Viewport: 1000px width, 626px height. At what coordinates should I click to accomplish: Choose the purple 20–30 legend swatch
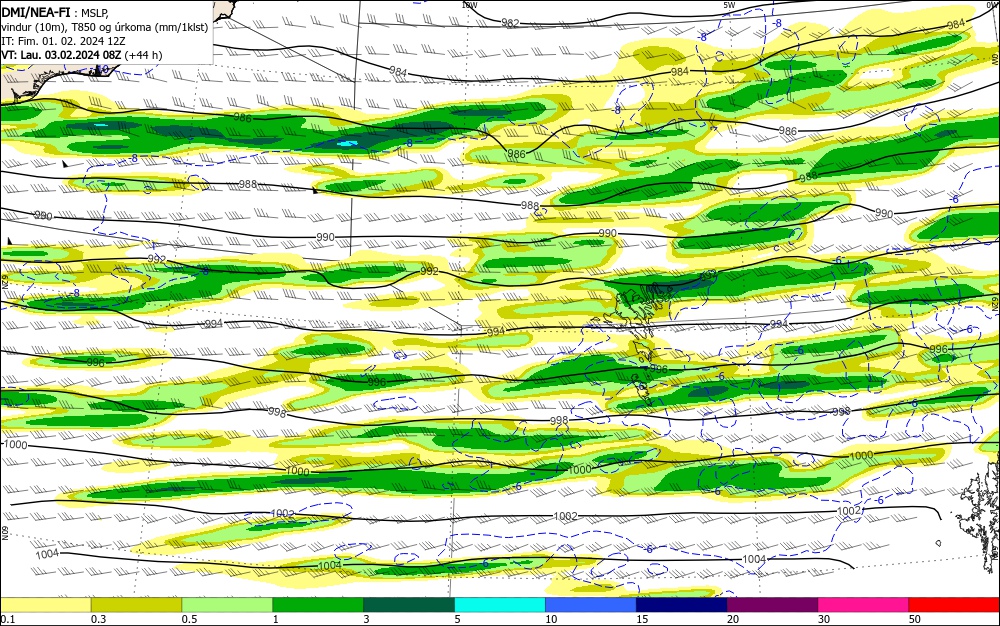coord(772,605)
